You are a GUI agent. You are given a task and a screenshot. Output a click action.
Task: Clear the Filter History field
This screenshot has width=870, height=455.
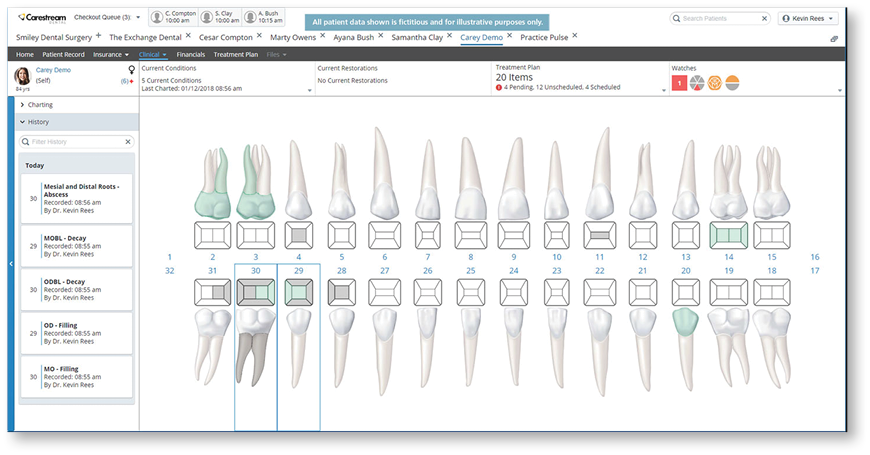[127, 142]
